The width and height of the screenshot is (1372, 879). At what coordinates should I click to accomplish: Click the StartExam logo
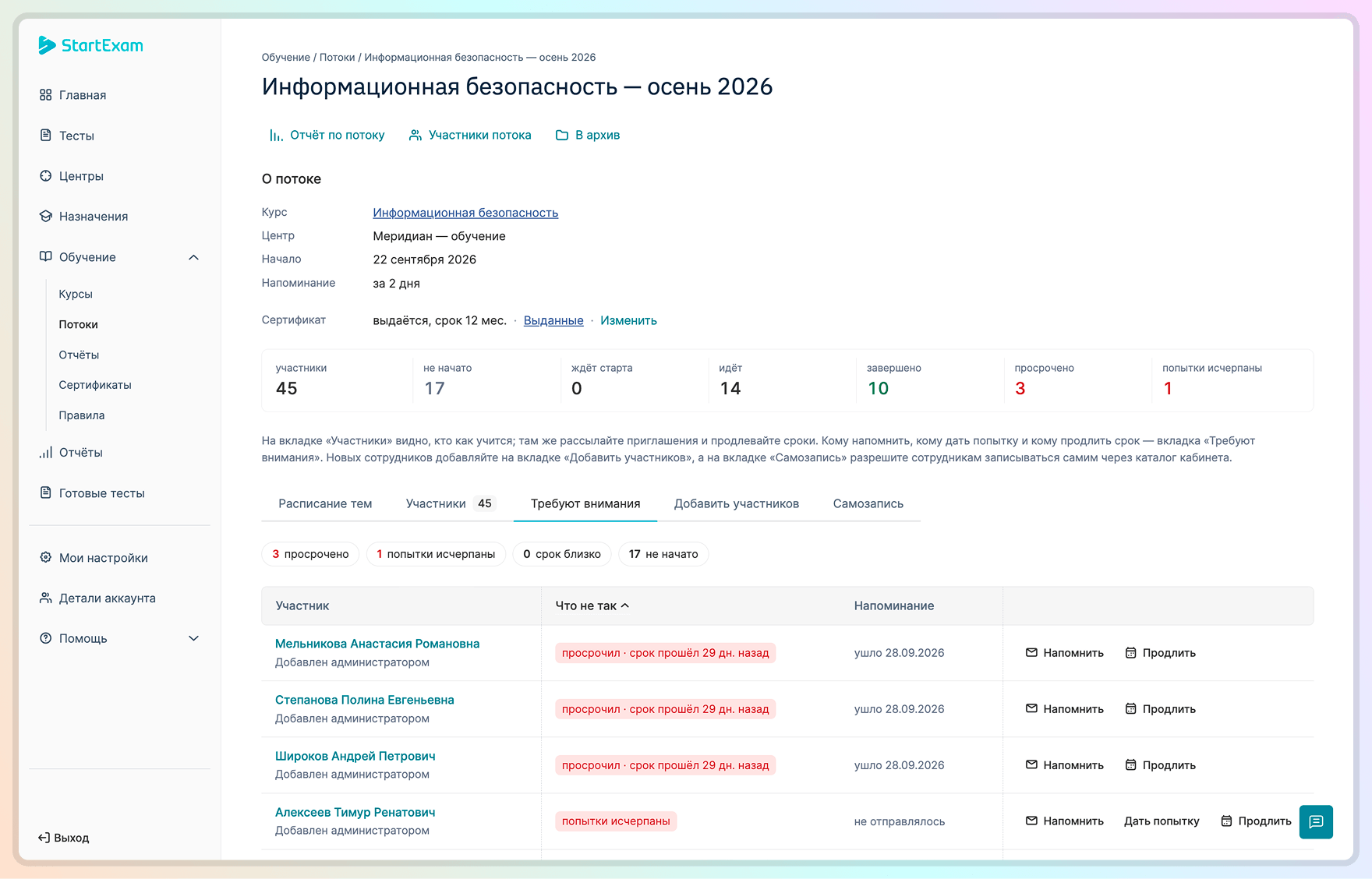tap(90, 45)
